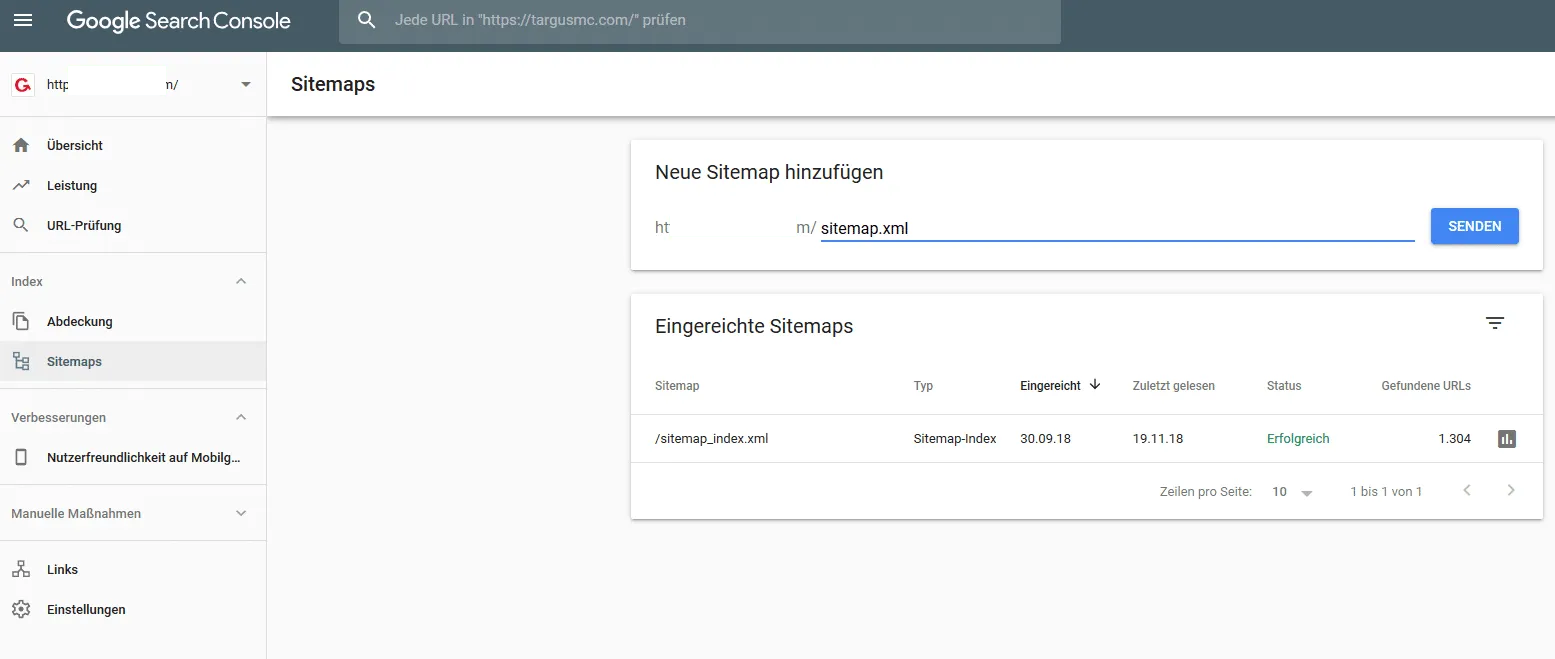Screen dimensions: 1555x659
Task: Click the 19.11.18 last read date
Action: pyautogui.click(x=1158, y=438)
